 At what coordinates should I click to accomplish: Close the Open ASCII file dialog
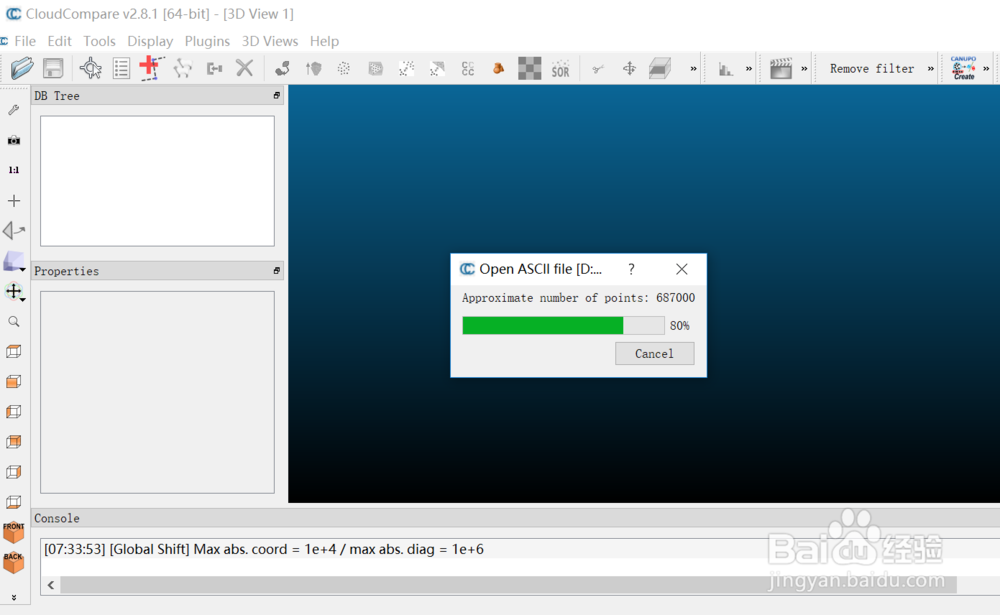pos(682,269)
